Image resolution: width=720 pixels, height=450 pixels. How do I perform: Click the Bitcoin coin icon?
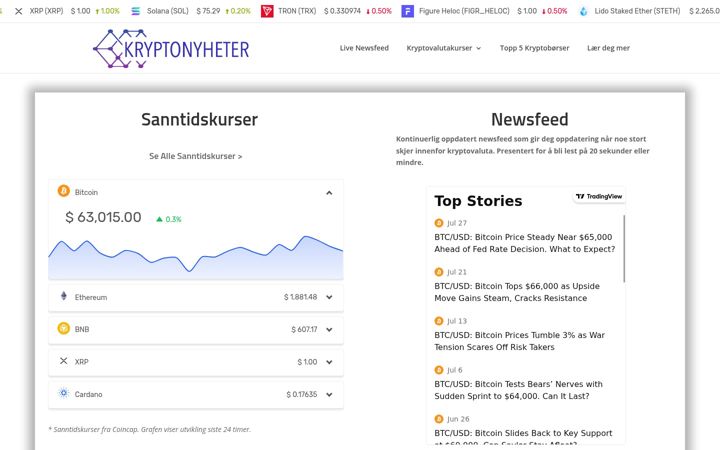(x=63, y=191)
